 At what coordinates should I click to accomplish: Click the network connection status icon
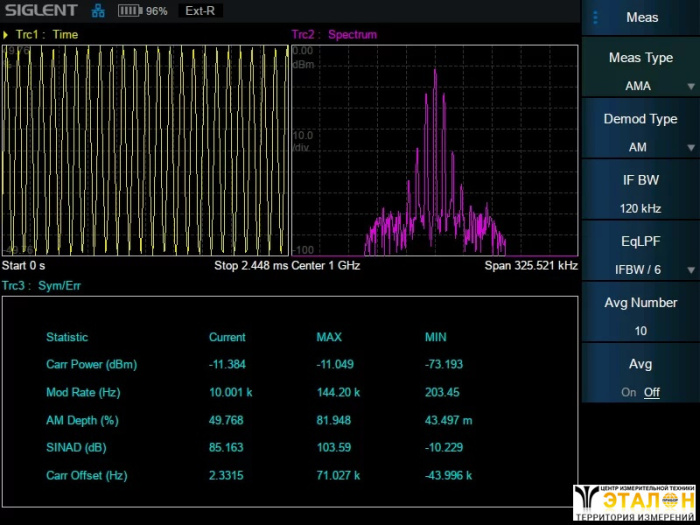tap(98, 11)
